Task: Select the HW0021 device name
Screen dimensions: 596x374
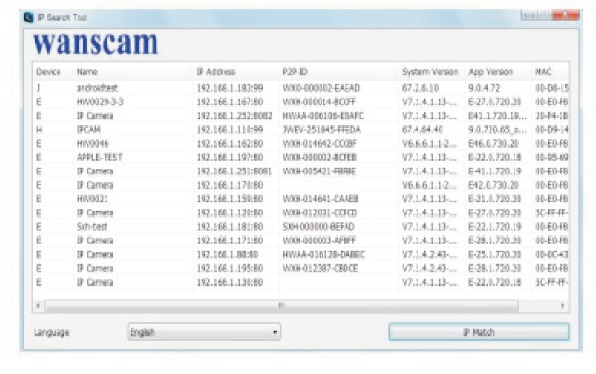Action: [x=92, y=199]
